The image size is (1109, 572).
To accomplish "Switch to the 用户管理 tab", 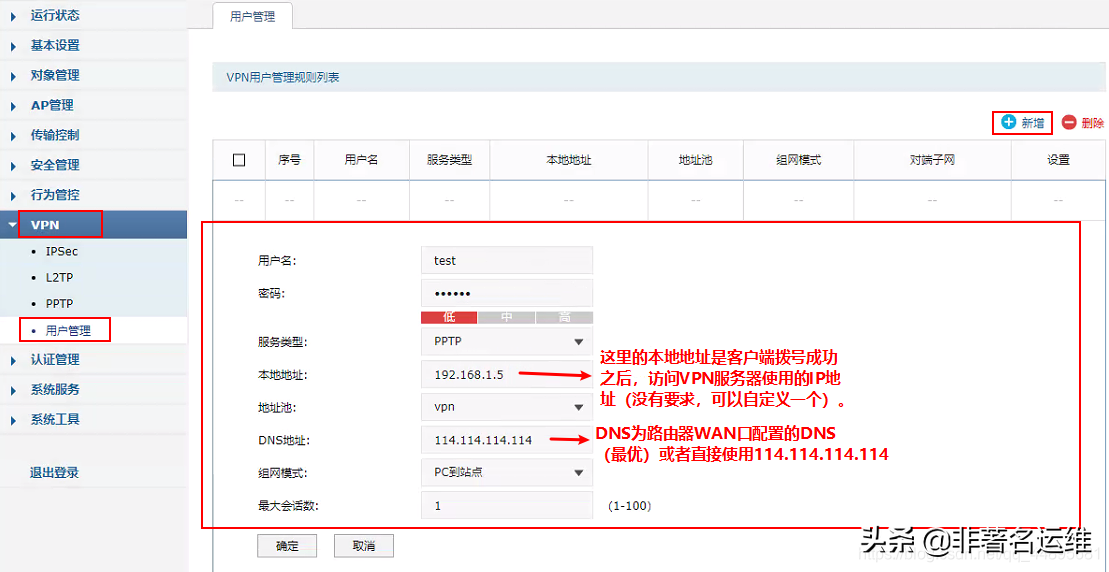I will (252, 16).
